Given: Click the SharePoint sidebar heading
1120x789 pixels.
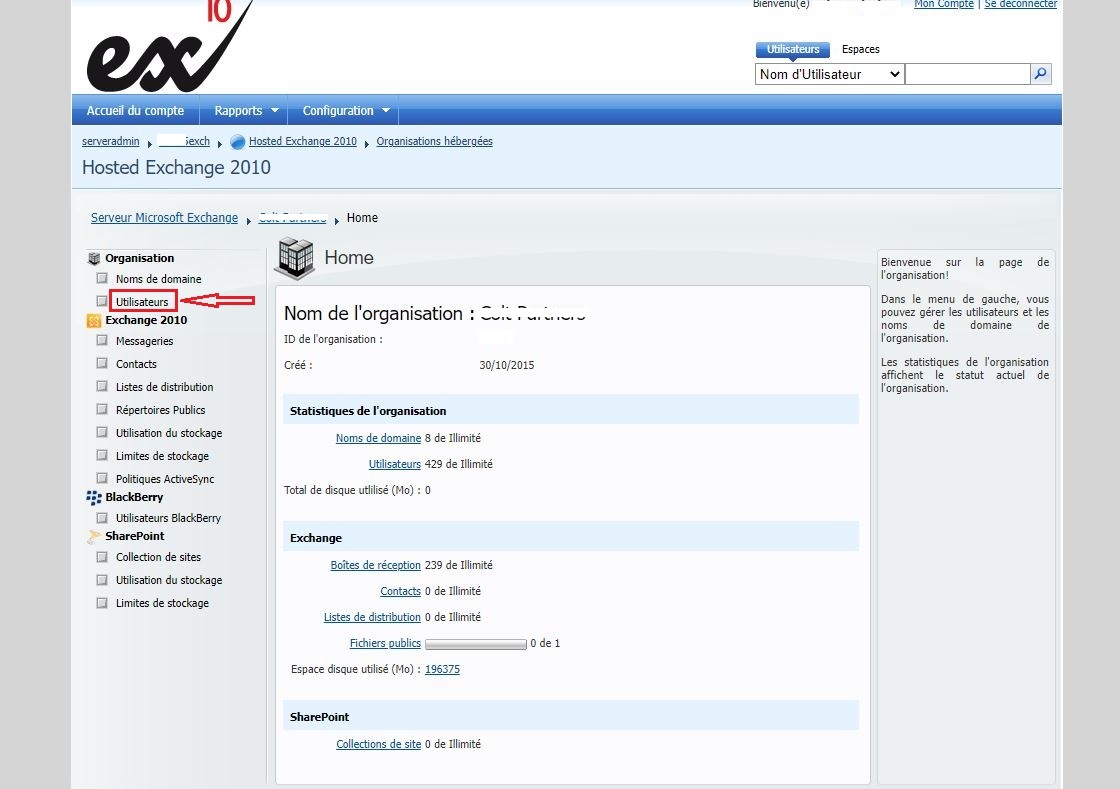Looking at the screenshot, I should pos(135,536).
